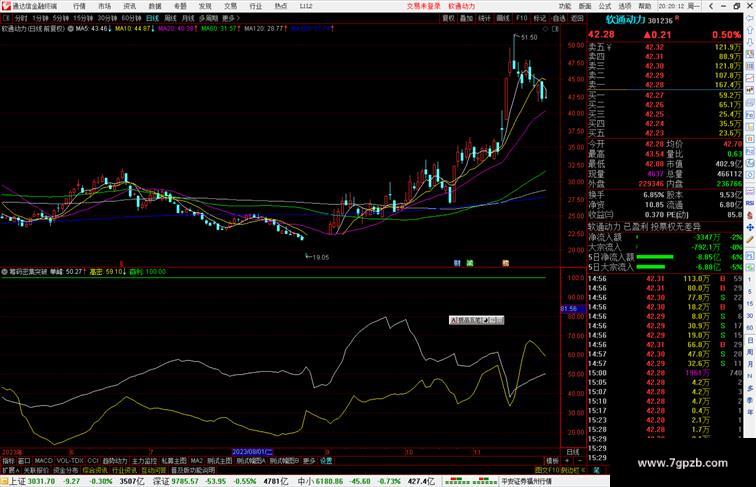Viewport: 756px width, 487px height.
Task: Switch chart to 1分钟 period
Action: tap(40, 18)
